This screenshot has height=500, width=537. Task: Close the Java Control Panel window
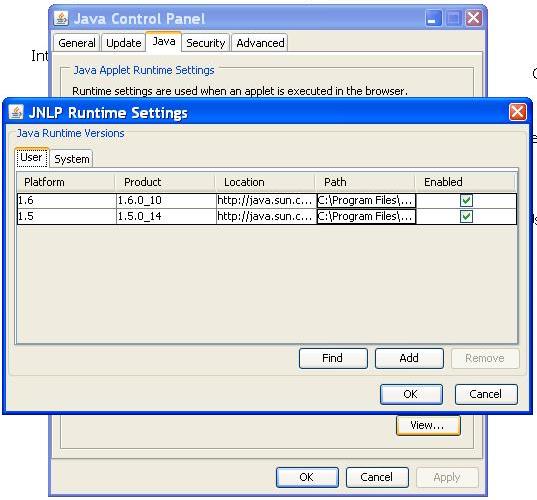pyautogui.click(x=474, y=17)
